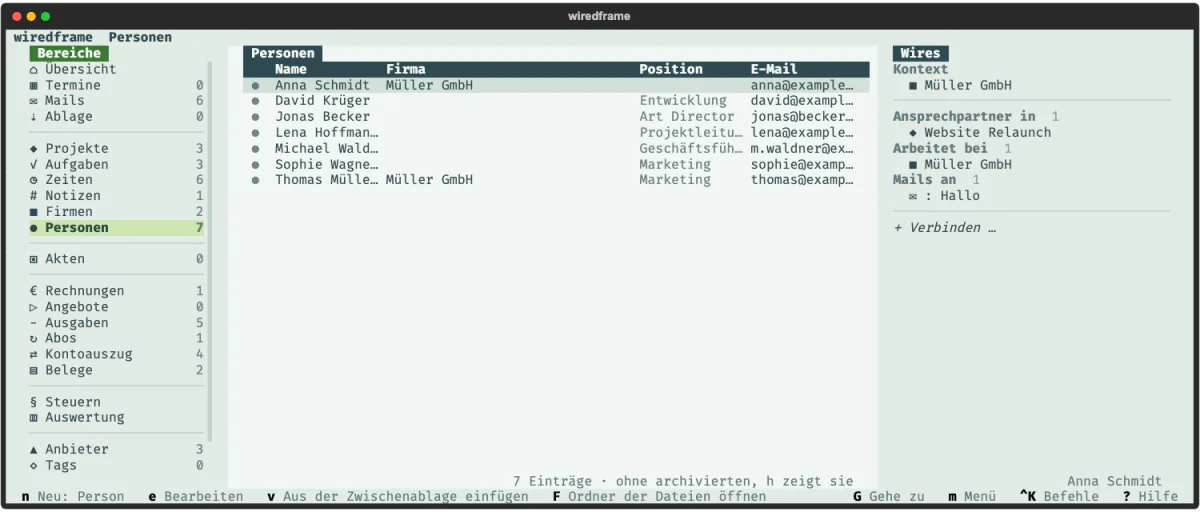Click the Art Director position cell
Screen dimensions: 1200x512
click(x=687, y=117)
